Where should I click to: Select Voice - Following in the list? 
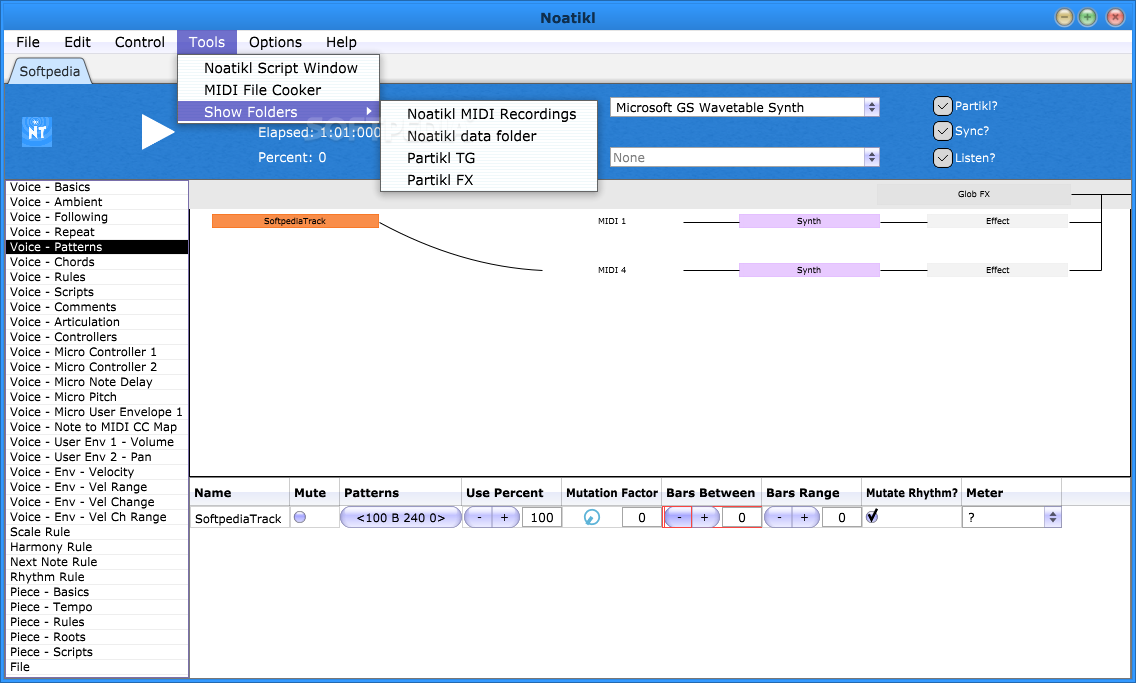[x=97, y=217]
